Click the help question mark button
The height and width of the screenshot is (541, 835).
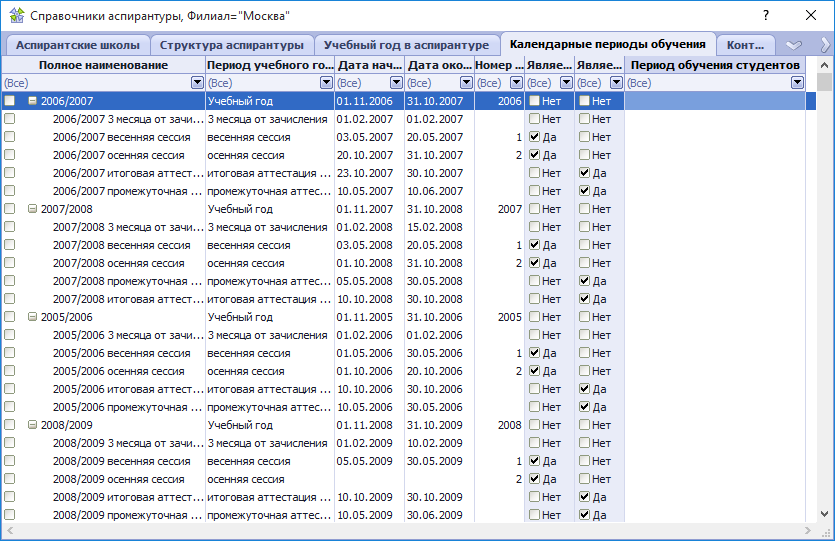[x=766, y=16]
